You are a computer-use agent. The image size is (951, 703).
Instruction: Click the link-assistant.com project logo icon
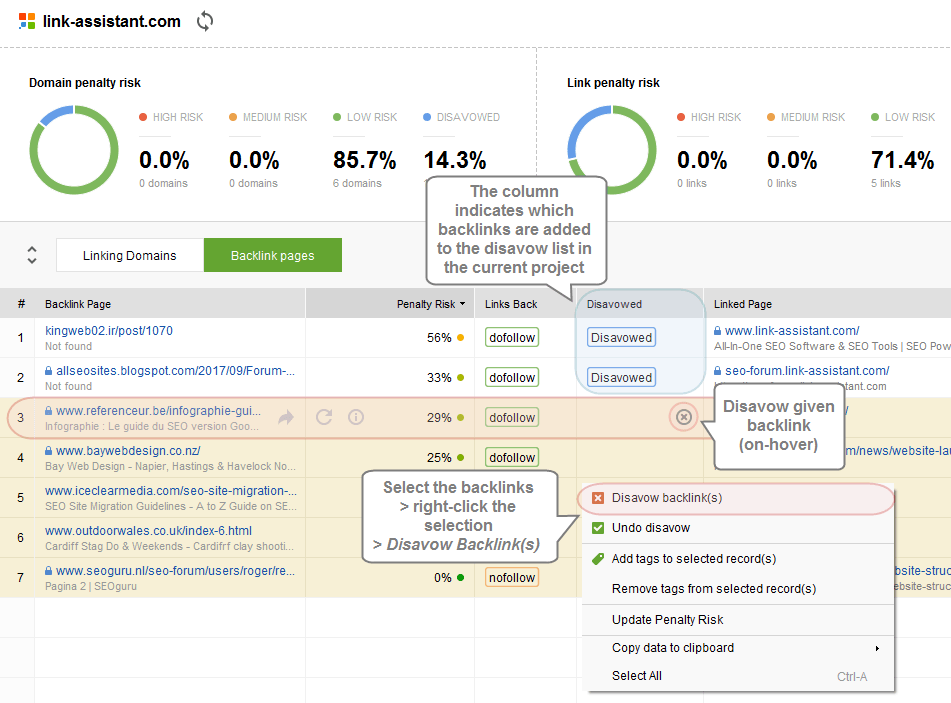tap(27, 21)
